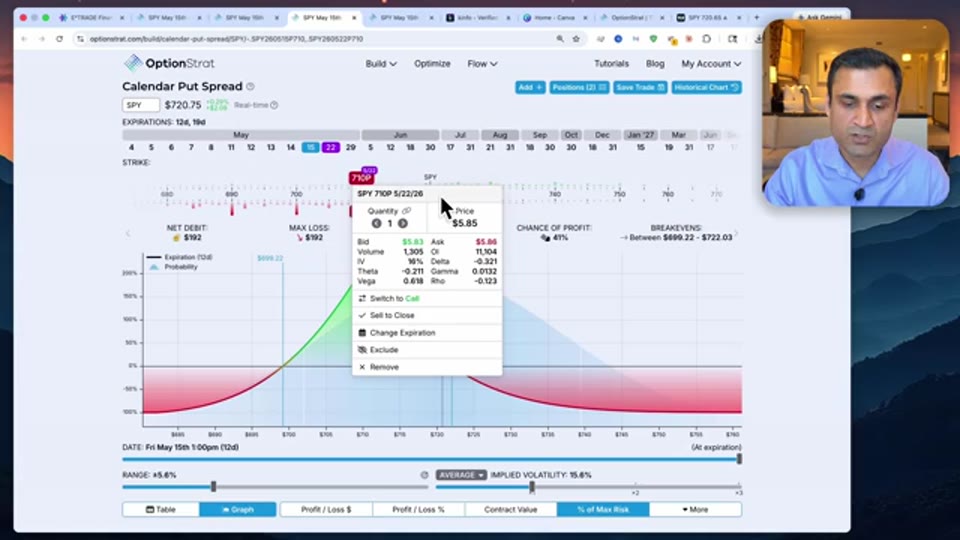Click the link icon next to Quantity
Image resolution: width=960 pixels, height=540 pixels.
click(x=407, y=211)
